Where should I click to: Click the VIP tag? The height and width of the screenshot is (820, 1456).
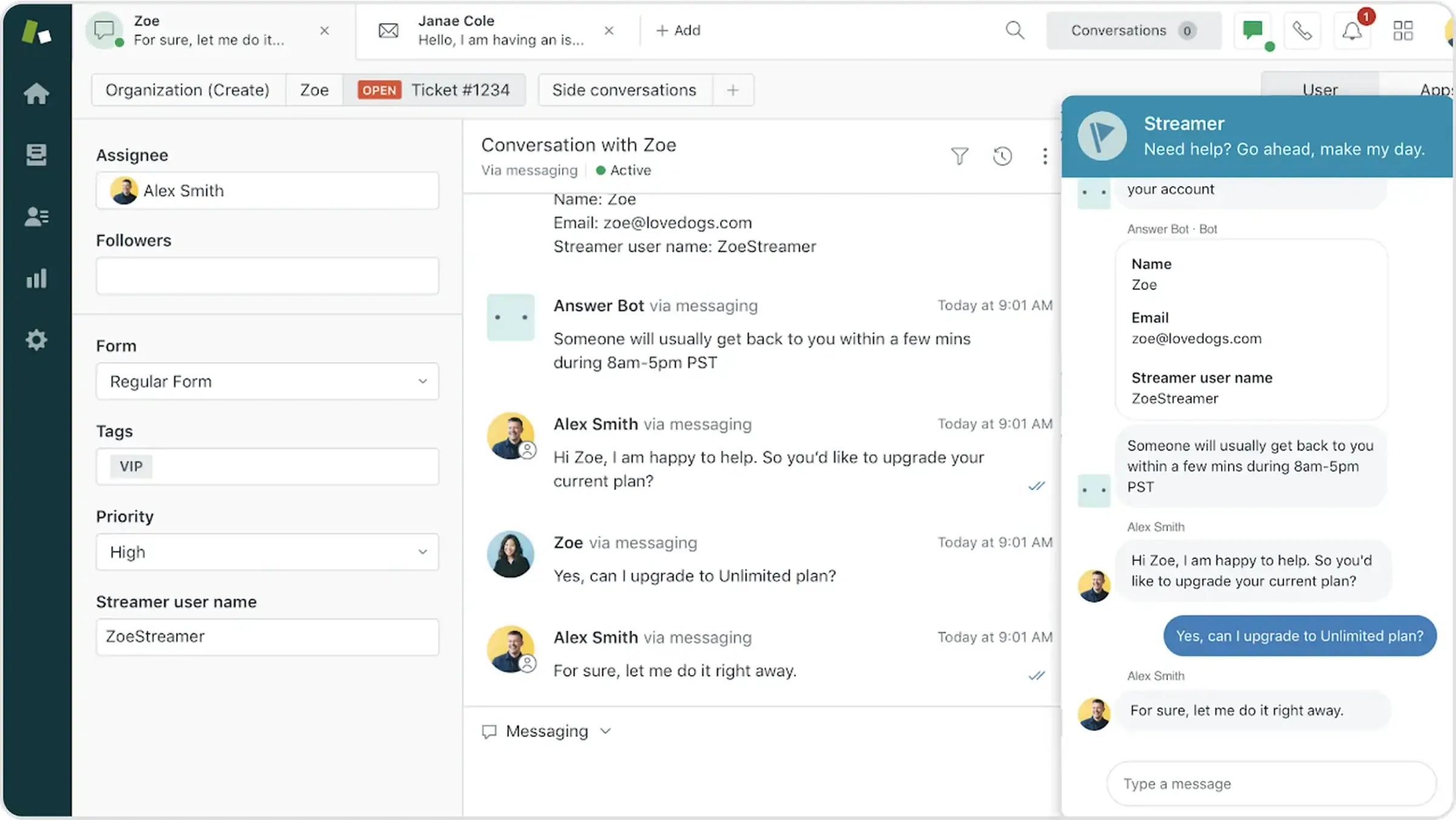tap(131, 466)
